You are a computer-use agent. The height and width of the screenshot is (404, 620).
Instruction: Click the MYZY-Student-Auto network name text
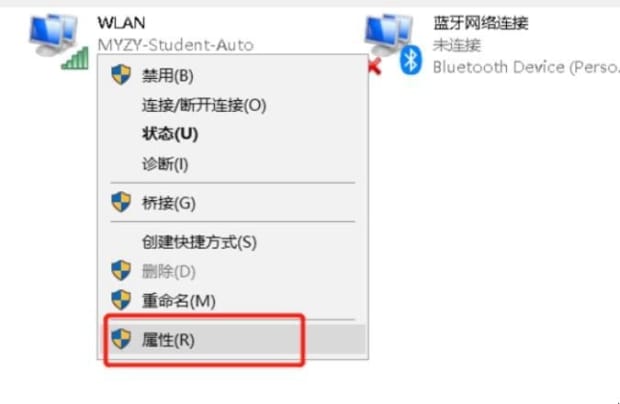(x=176, y=45)
